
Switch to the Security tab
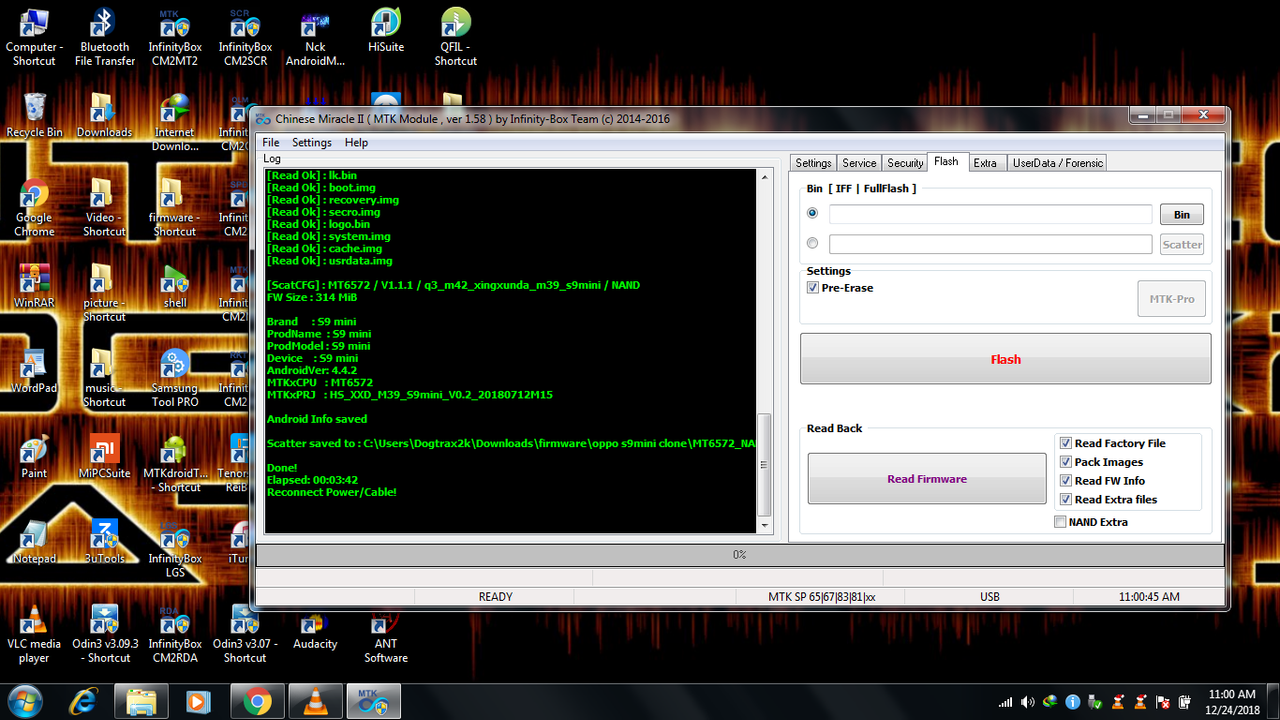coord(905,163)
